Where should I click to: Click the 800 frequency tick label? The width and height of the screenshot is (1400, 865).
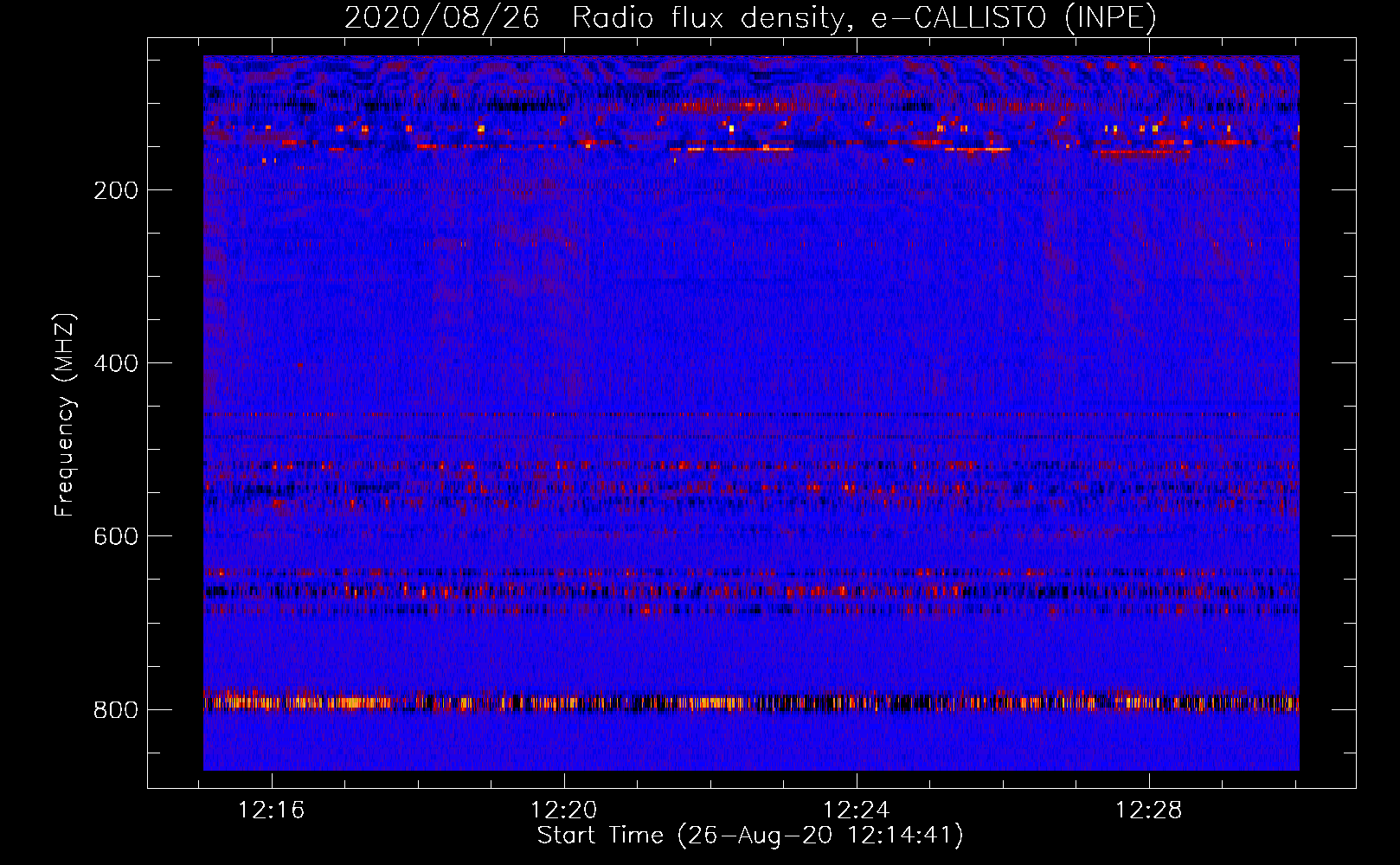(116, 710)
